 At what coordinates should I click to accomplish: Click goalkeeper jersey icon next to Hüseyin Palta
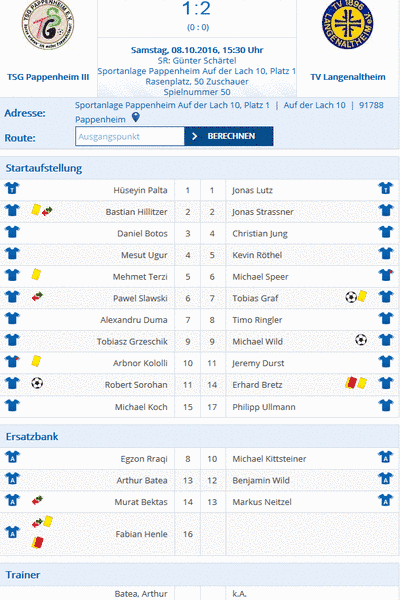pyautogui.click(x=12, y=188)
